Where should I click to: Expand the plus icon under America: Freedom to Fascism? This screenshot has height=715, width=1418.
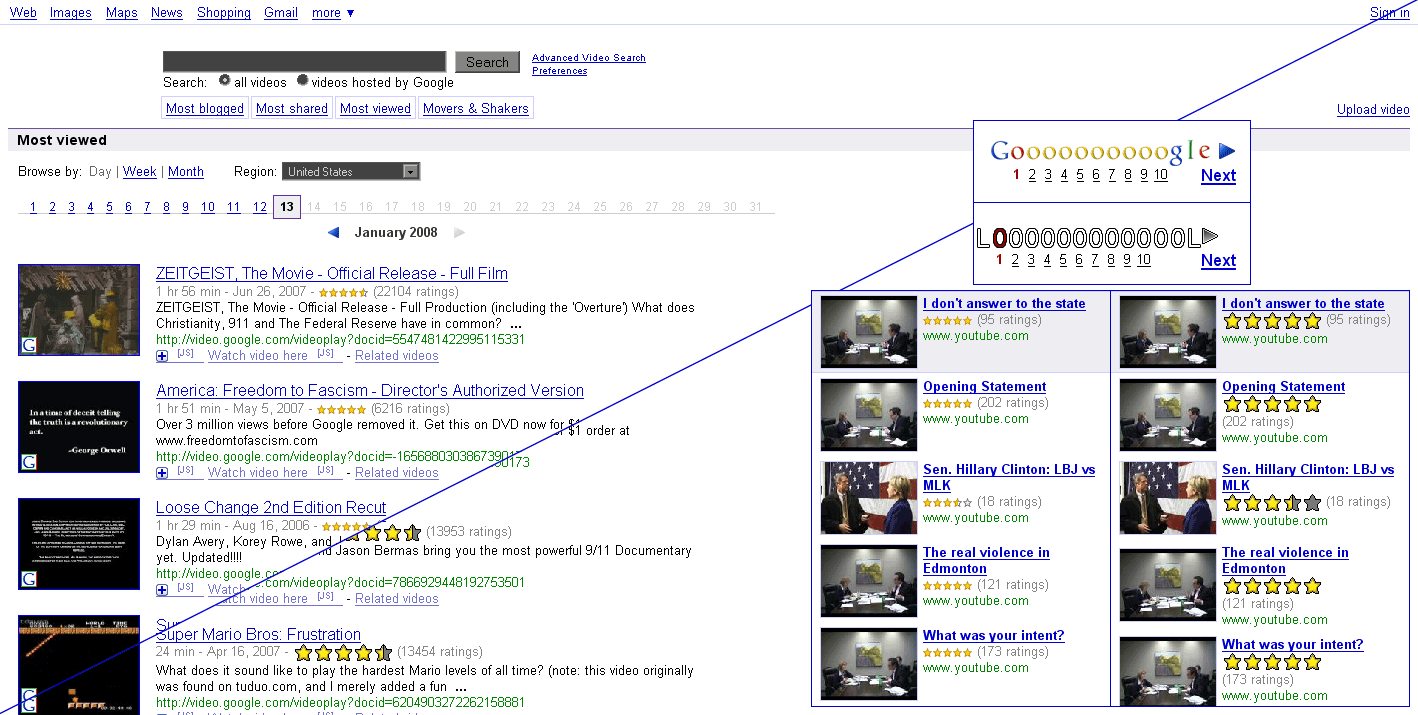(162, 473)
